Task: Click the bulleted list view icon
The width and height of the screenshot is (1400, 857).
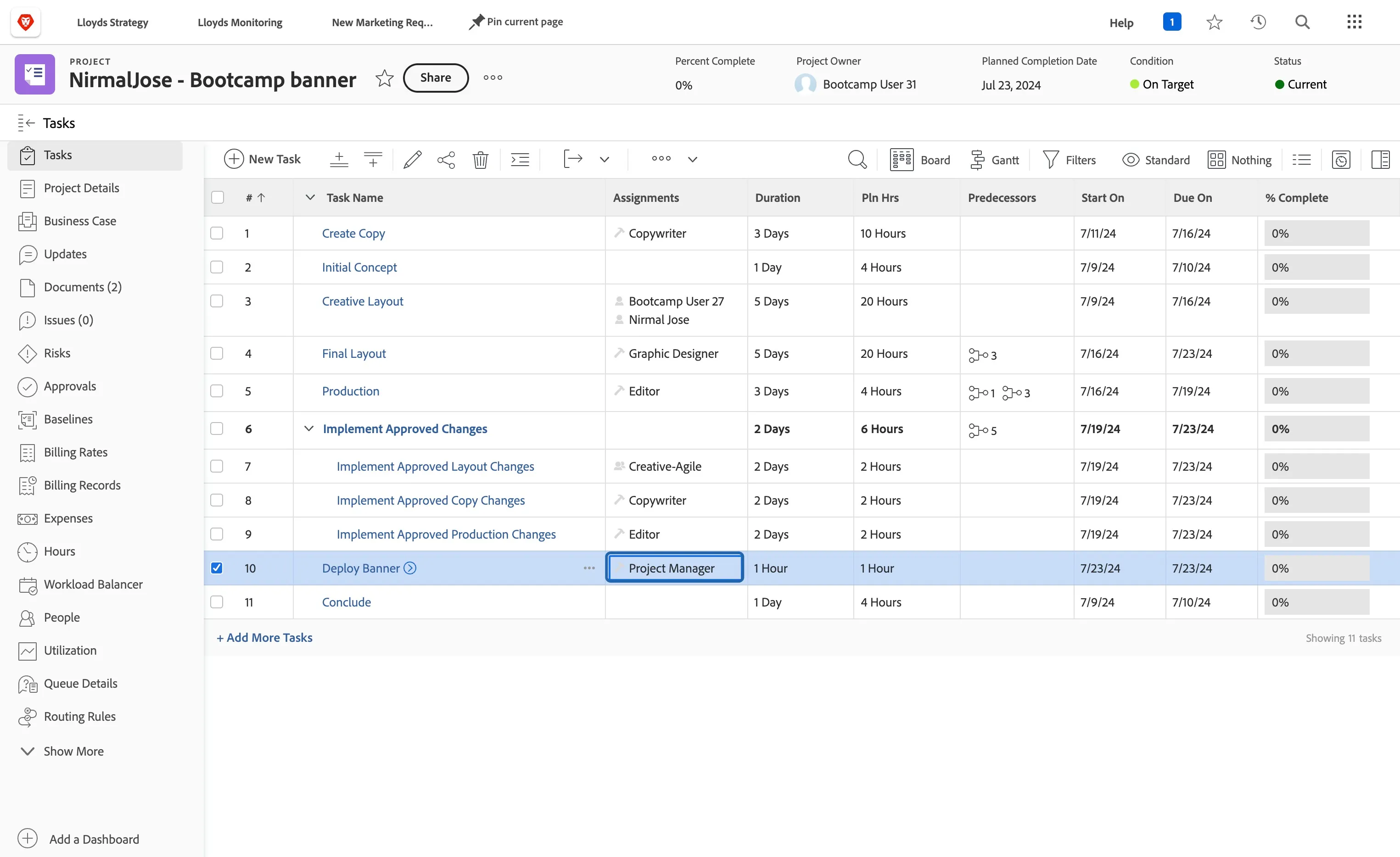Action: point(1301,160)
